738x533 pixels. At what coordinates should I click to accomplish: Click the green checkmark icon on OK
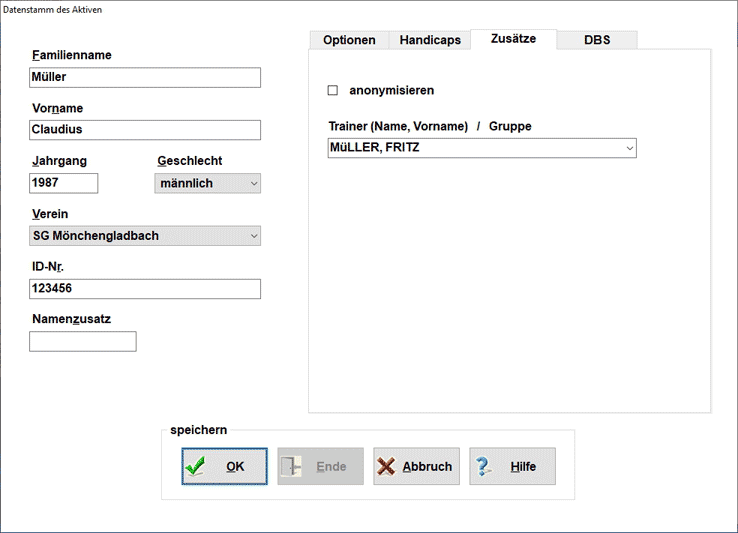point(196,467)
